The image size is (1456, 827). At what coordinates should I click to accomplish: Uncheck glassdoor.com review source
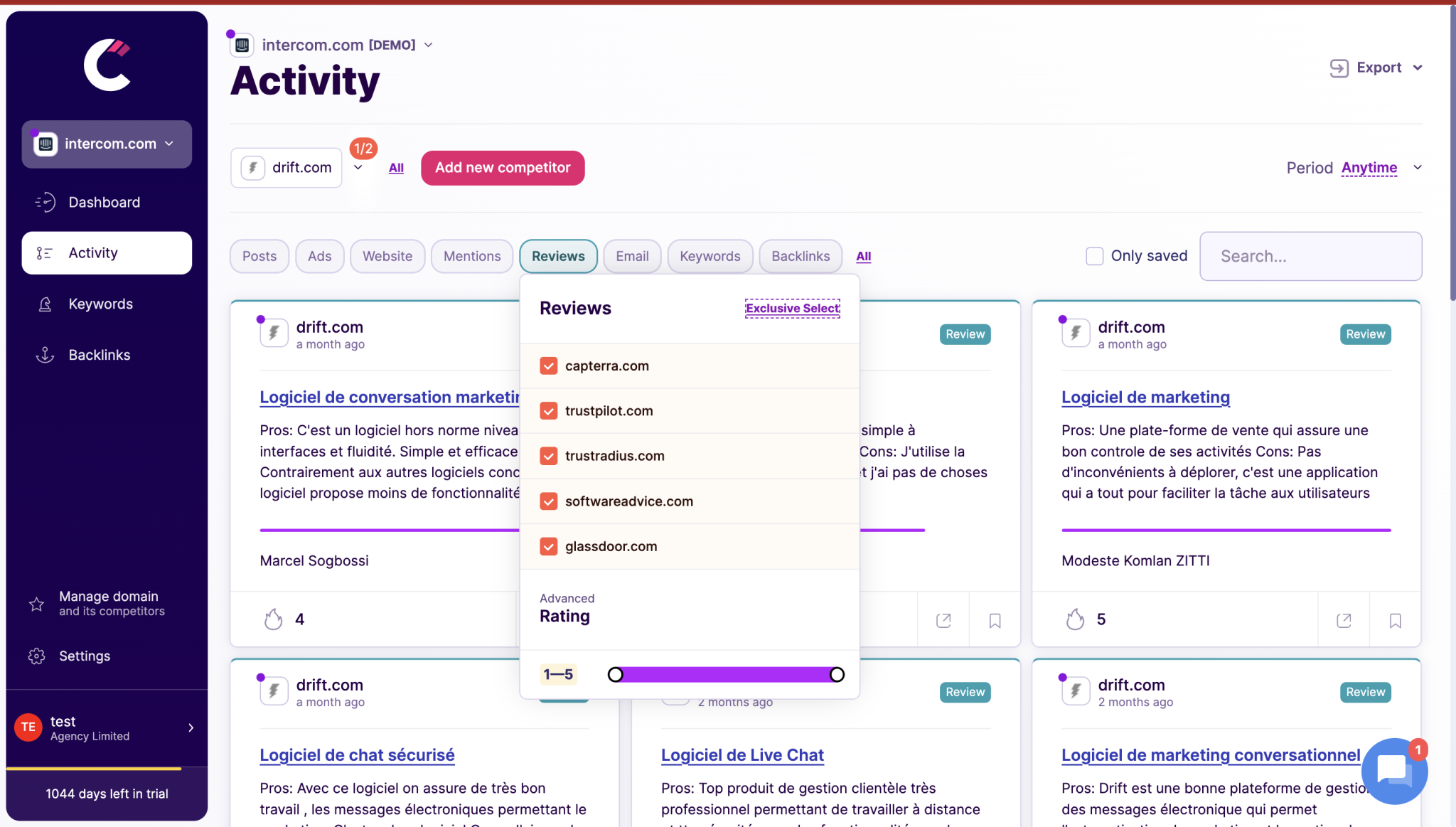[x=548, y=546]
